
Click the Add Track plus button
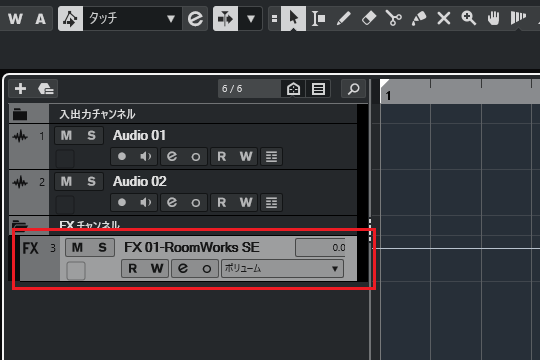point(20,89)
